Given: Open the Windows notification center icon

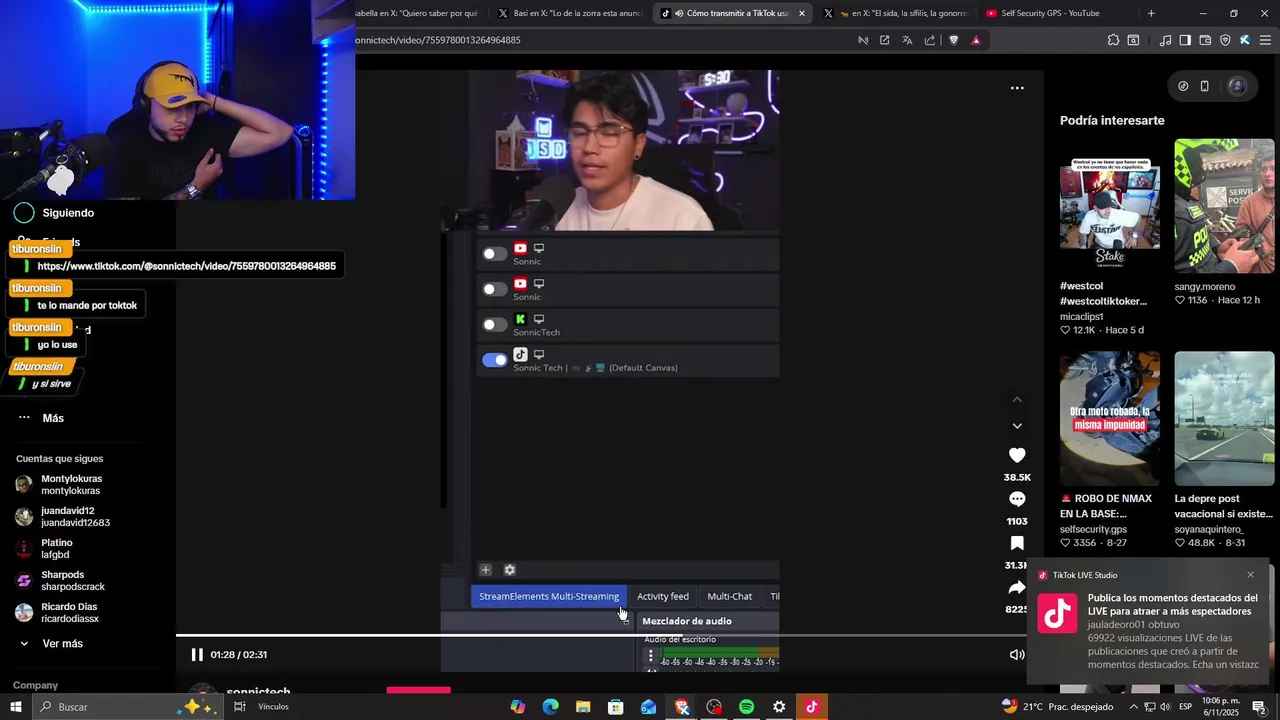Looking at the screenshot, I should [x=1259, y=707].
